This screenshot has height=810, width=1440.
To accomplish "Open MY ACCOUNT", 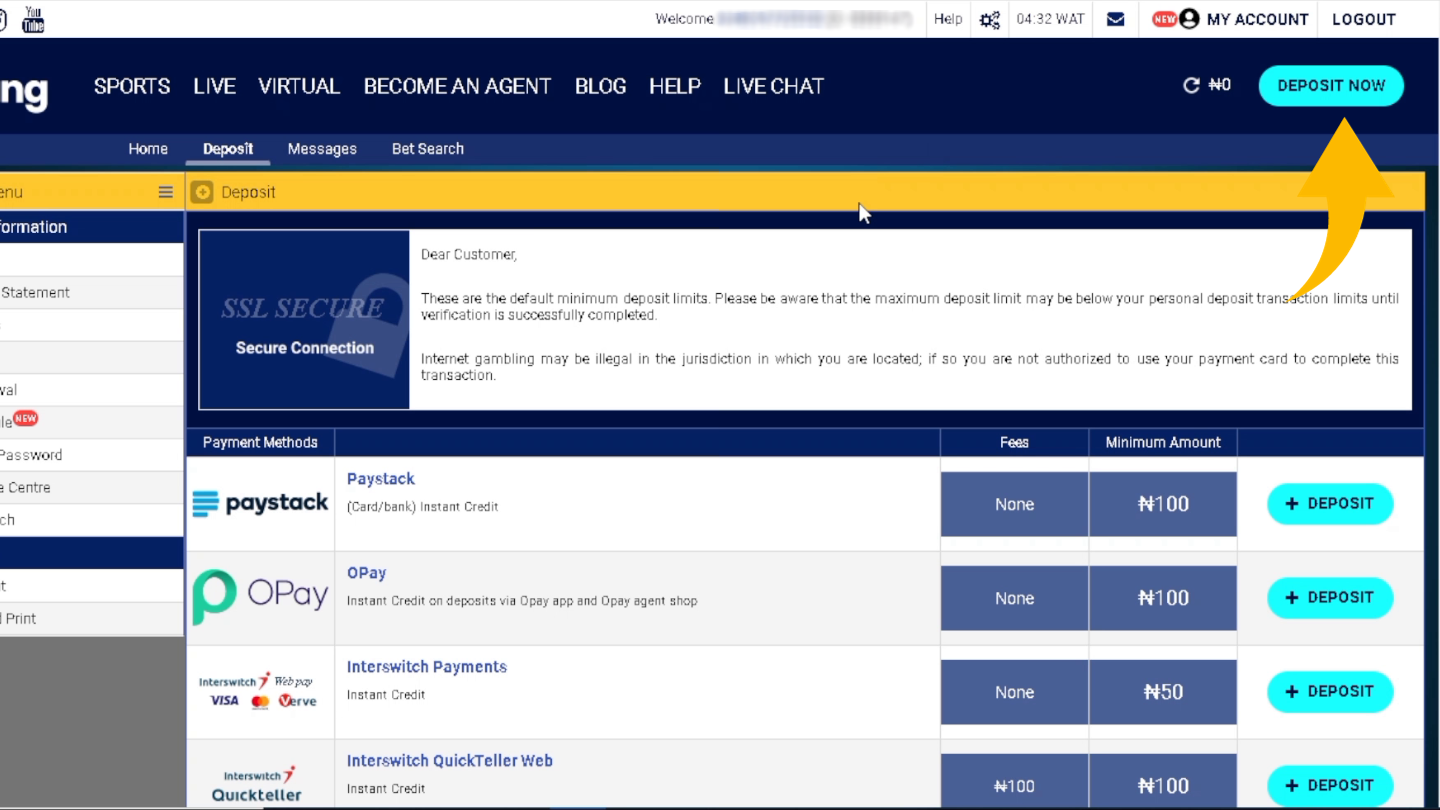I will pos(1257,19).
